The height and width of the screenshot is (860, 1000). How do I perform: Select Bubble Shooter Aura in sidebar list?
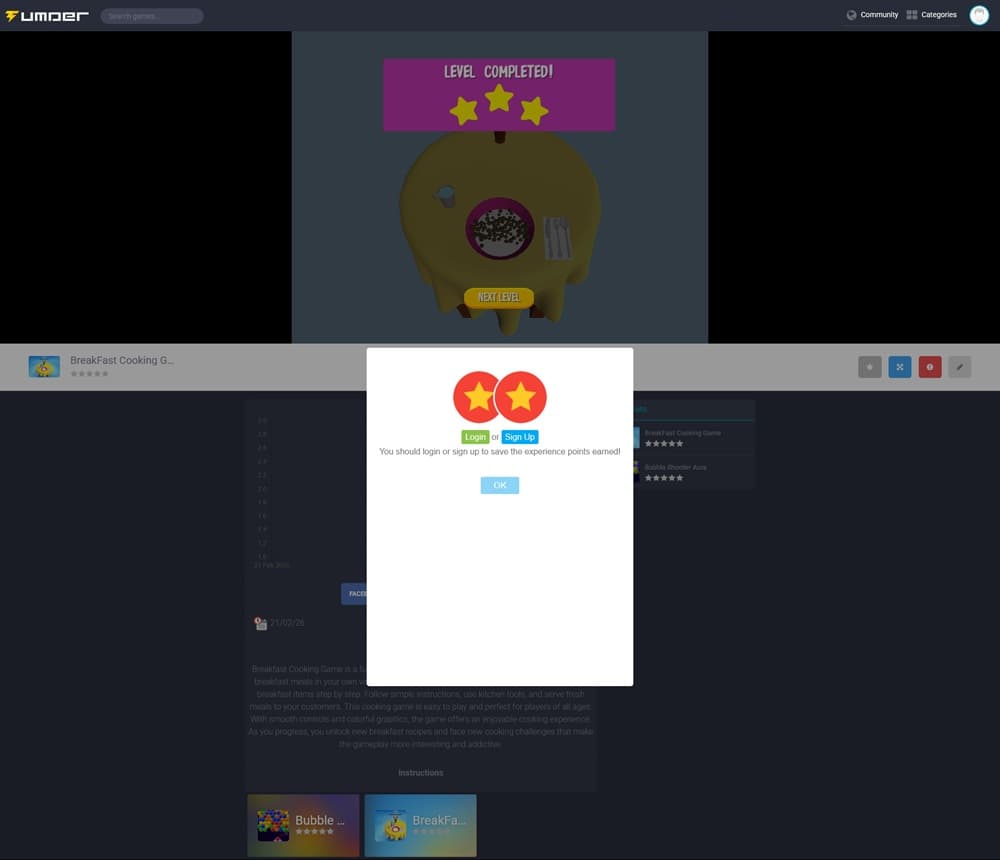point(675,467)
